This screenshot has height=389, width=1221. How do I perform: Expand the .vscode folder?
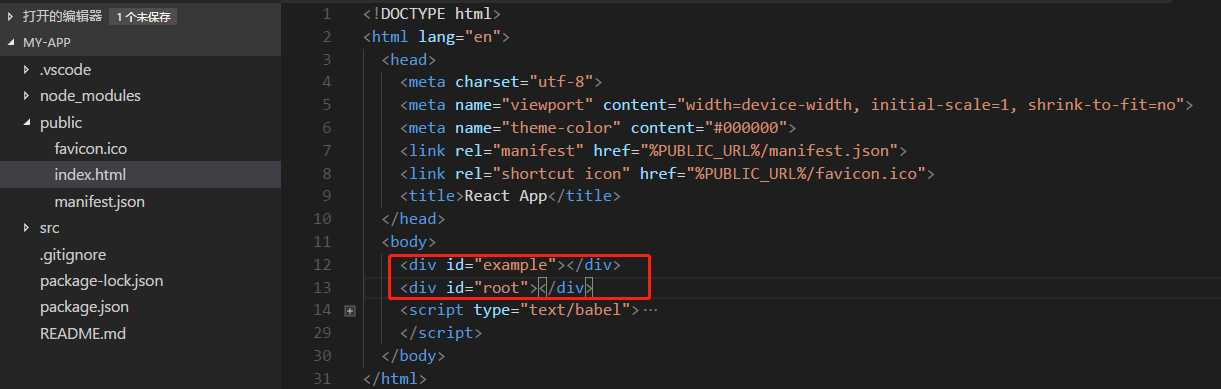[x=27, y=70]
